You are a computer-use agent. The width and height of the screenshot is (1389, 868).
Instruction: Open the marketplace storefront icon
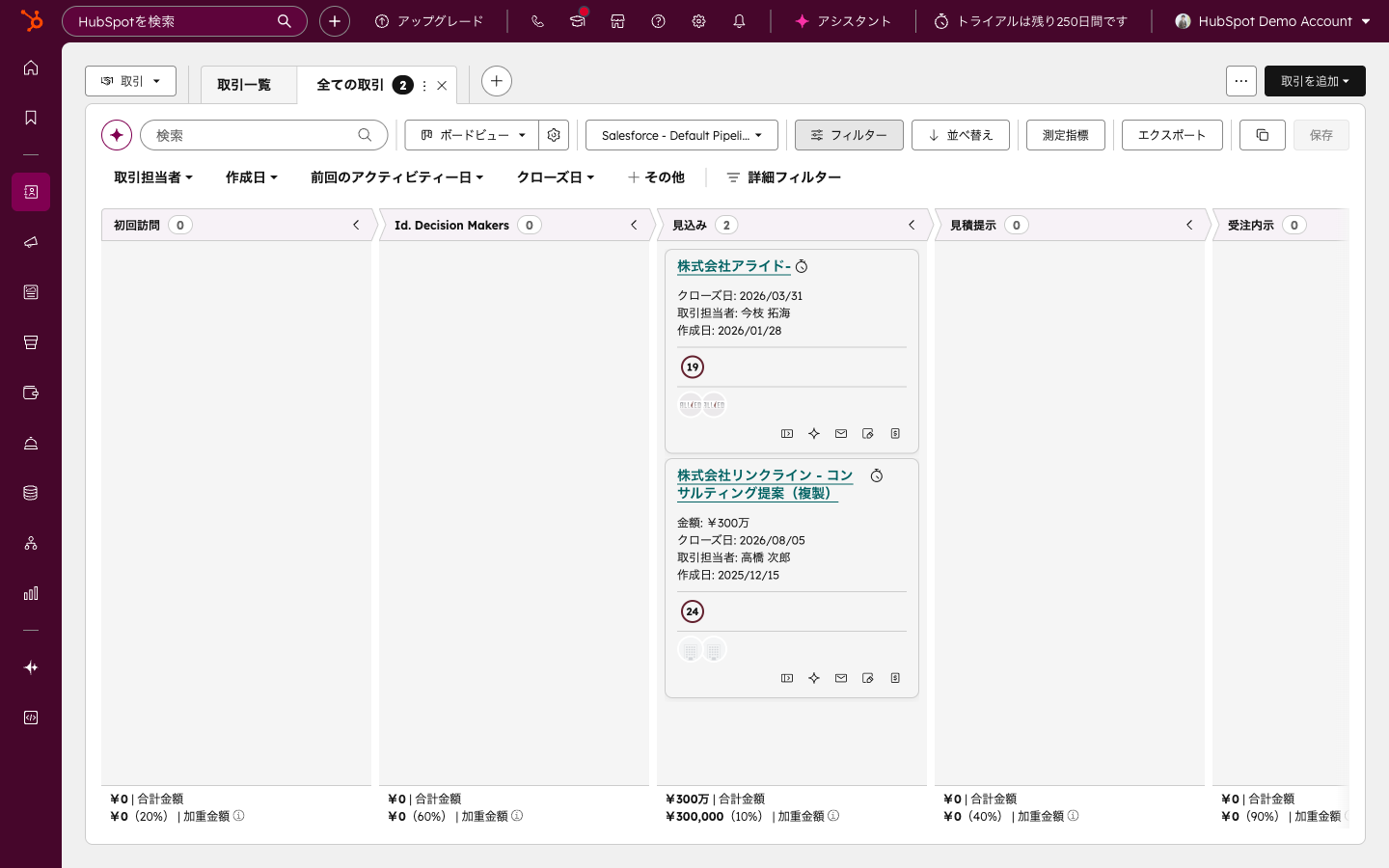[x=617, y=21]
